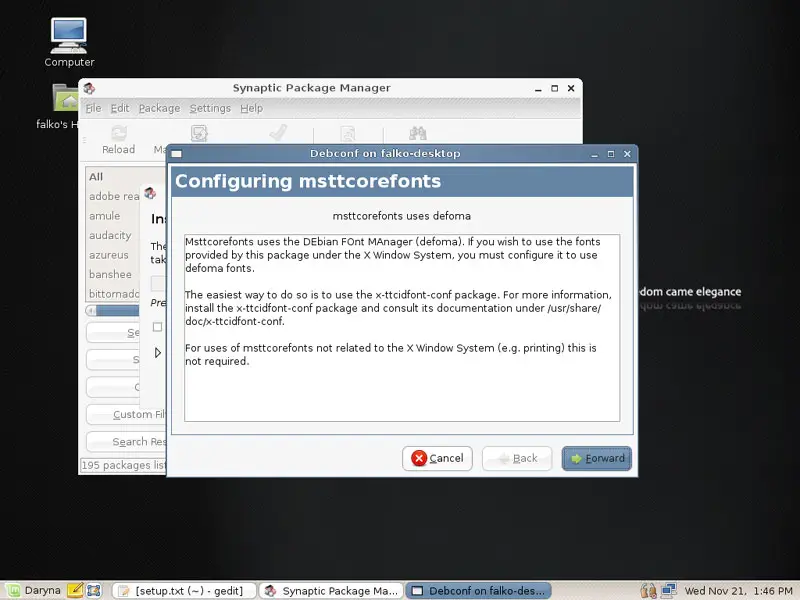Click the '195 packages listed' status bar text
The height and width of the screenshot is (600, 800).
123,465
